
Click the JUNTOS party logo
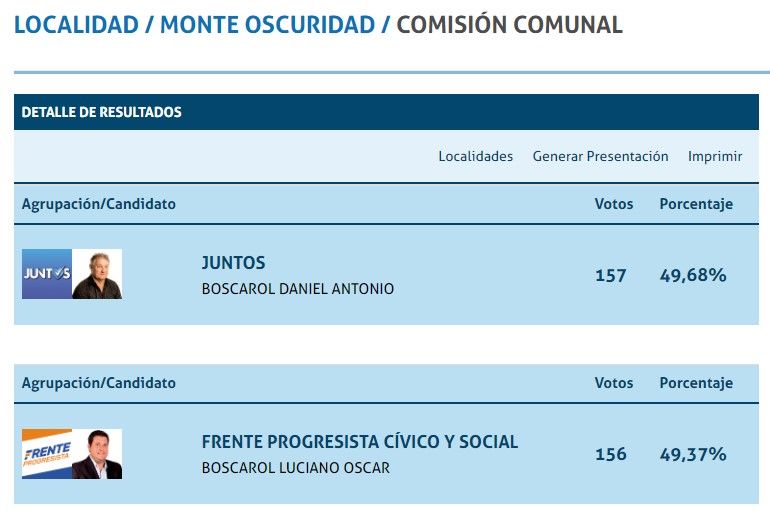[x=47, y=274]
